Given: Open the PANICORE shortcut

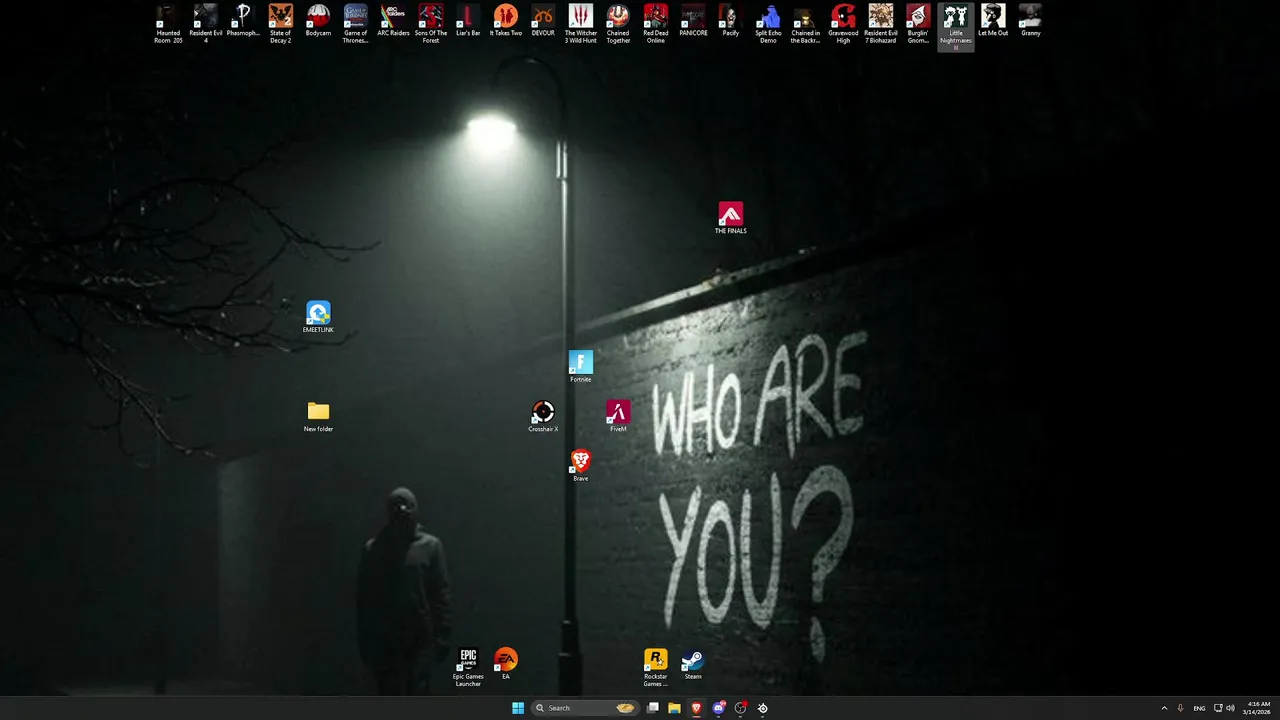Looking at the screenshot, I should [x=693, y=20].
